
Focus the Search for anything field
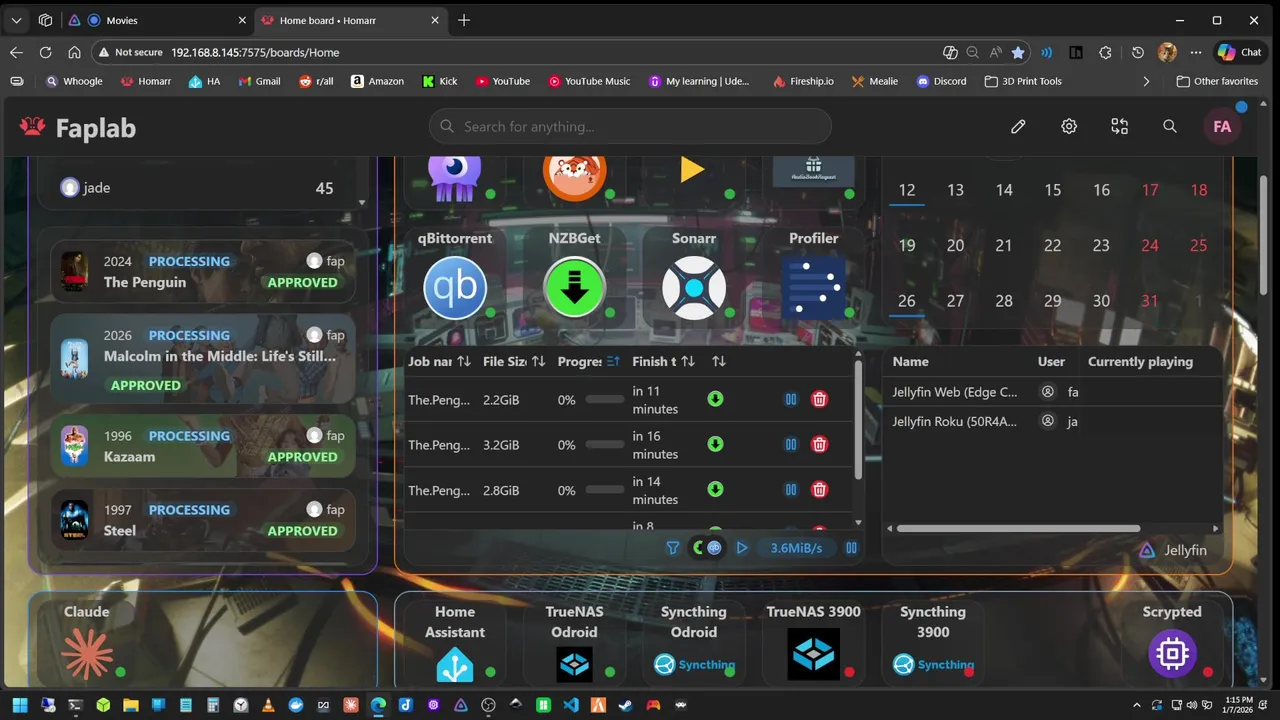[630, 126]
